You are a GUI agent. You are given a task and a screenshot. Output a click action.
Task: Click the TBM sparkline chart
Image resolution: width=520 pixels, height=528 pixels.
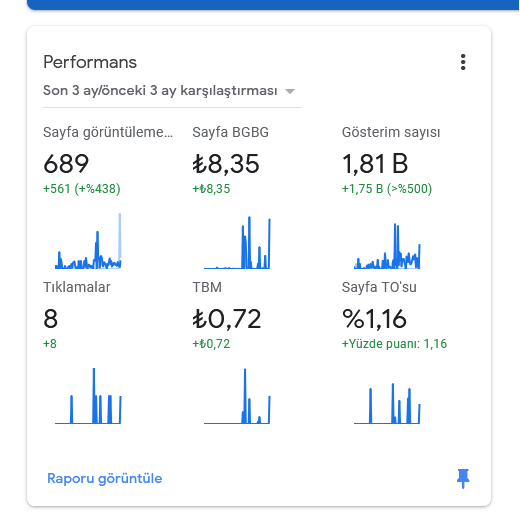click(237, 396)
